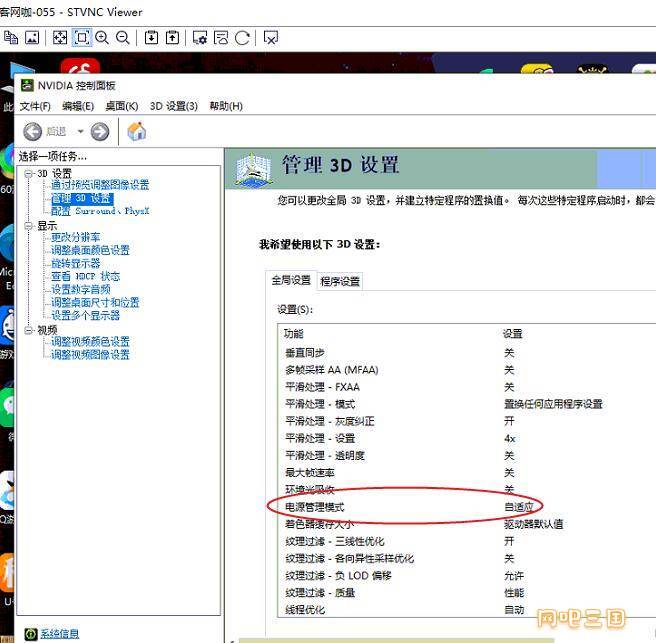656x643 pixels.
Task: Click the NVIDIA control panel title icon
Action: 27,85
